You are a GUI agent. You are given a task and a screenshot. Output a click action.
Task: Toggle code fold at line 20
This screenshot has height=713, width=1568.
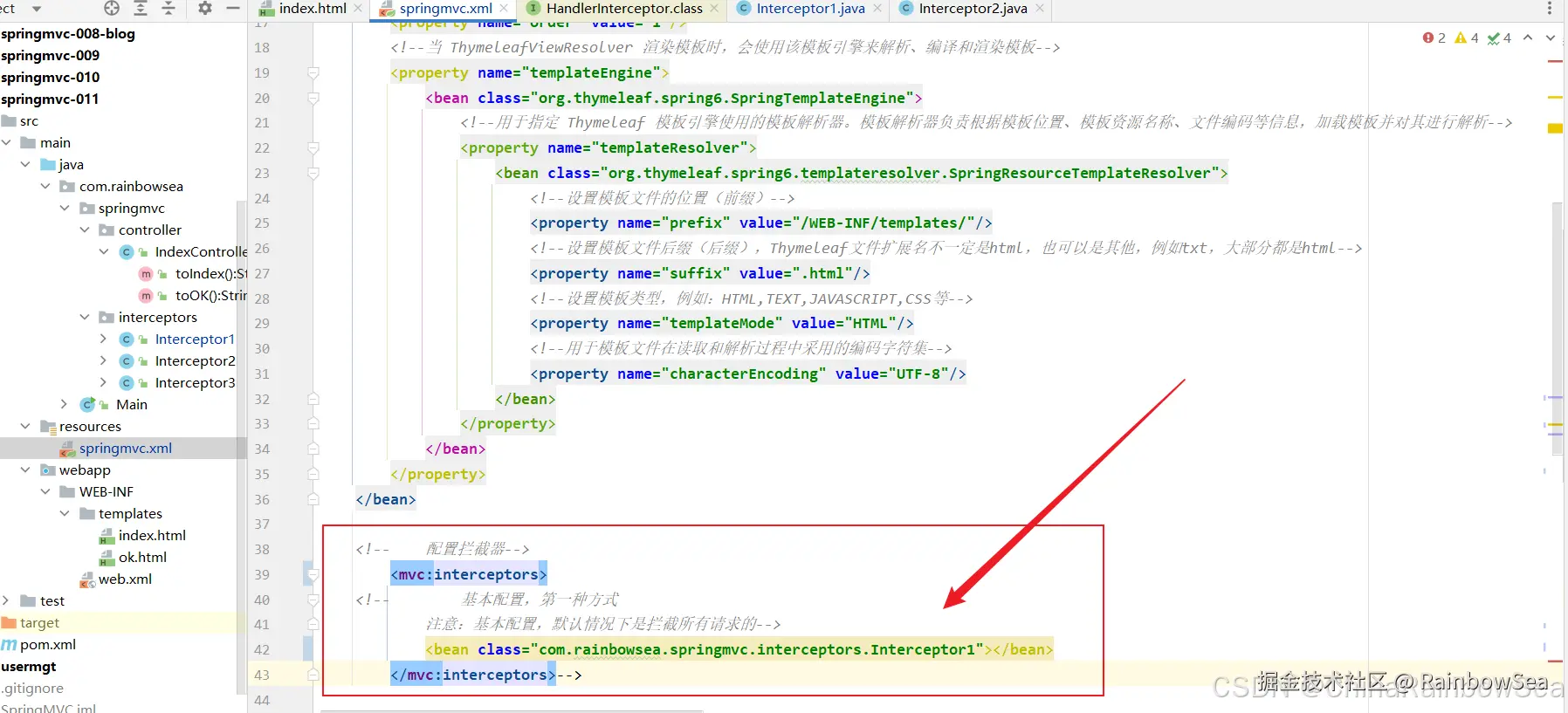click(313, 99)
